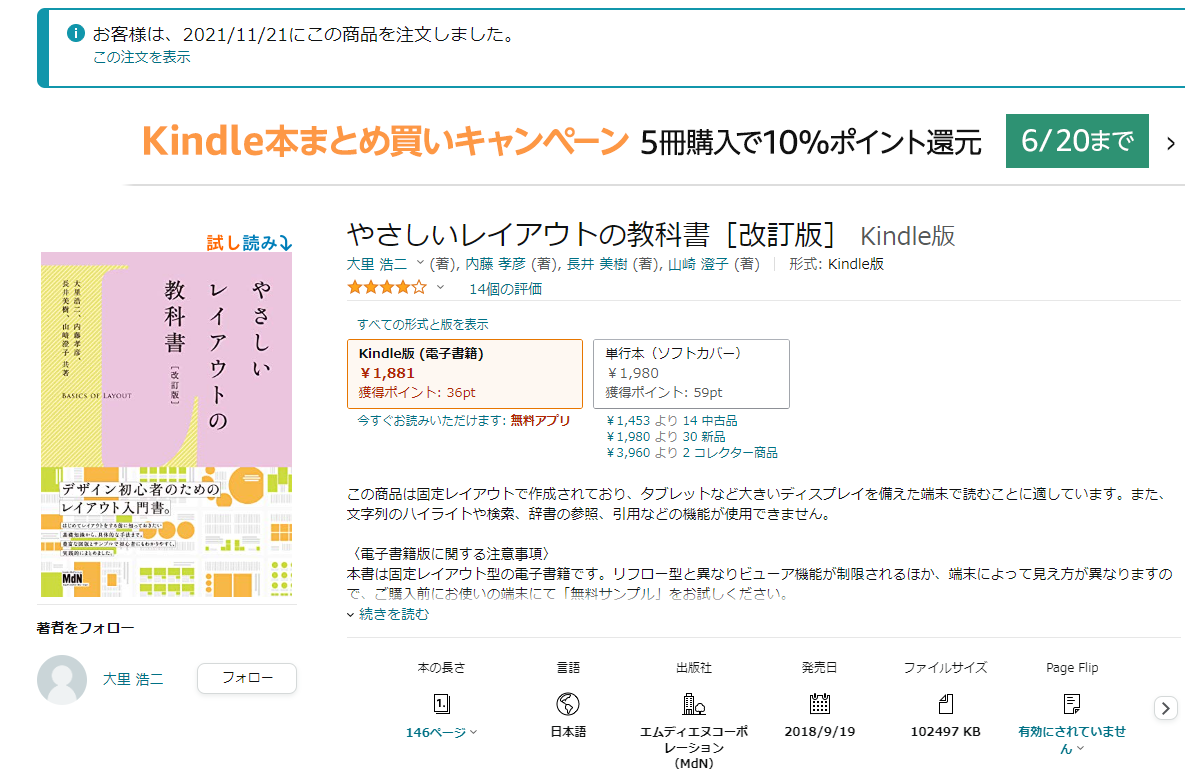Viewport: 1185px width, 769px height.
Task: Open '有効にされていません' Page Flip dropdown
Action: tap(1072, 740)
